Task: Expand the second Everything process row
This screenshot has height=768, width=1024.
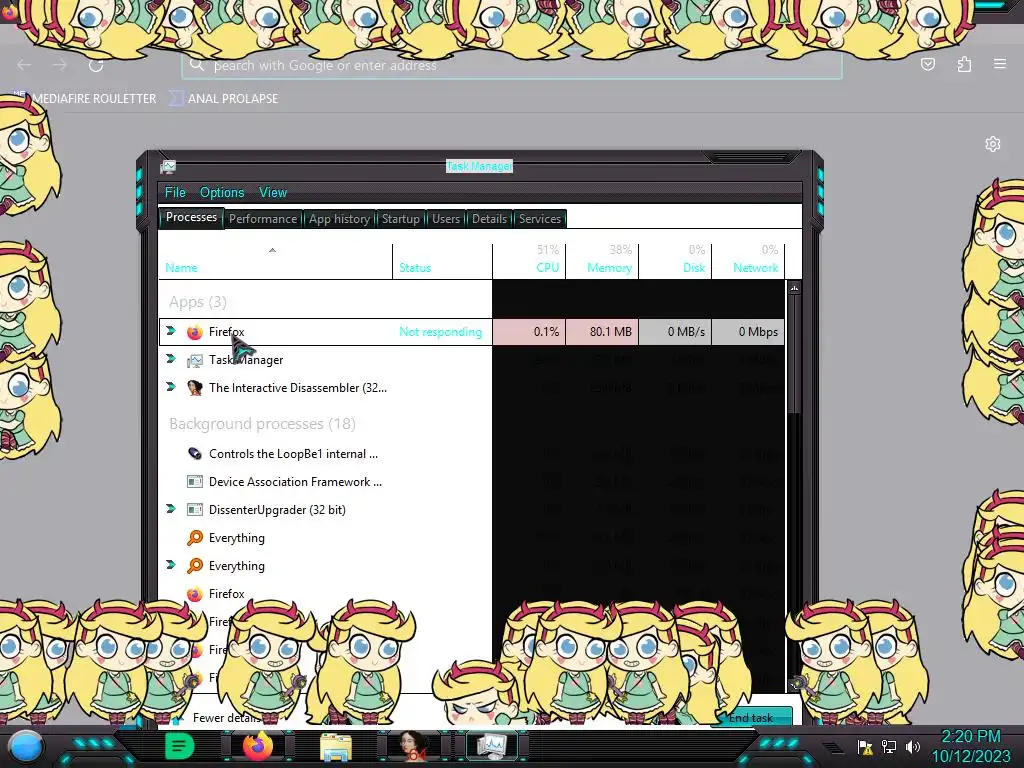Action: click(171, 566)
